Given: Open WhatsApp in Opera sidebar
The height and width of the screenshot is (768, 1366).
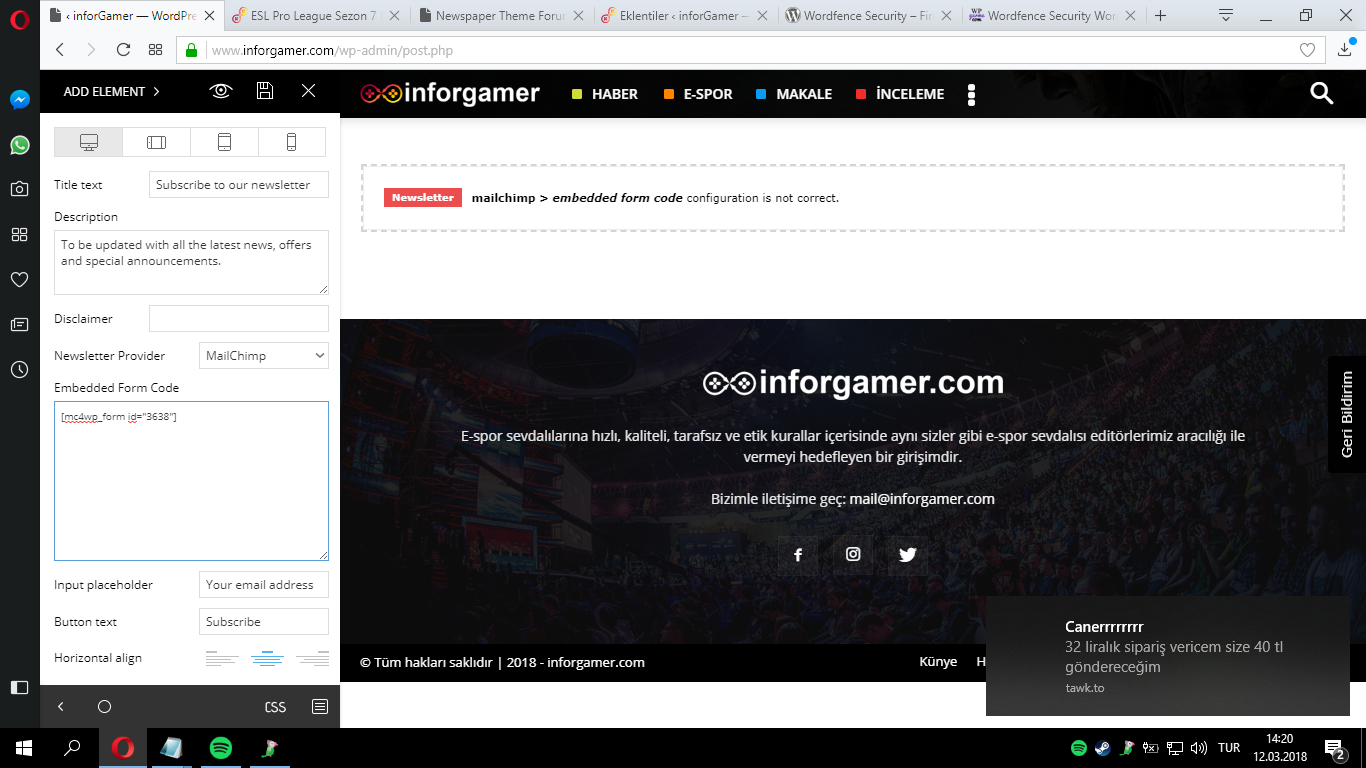Looking at the screenshot, I should click(19, 145).
